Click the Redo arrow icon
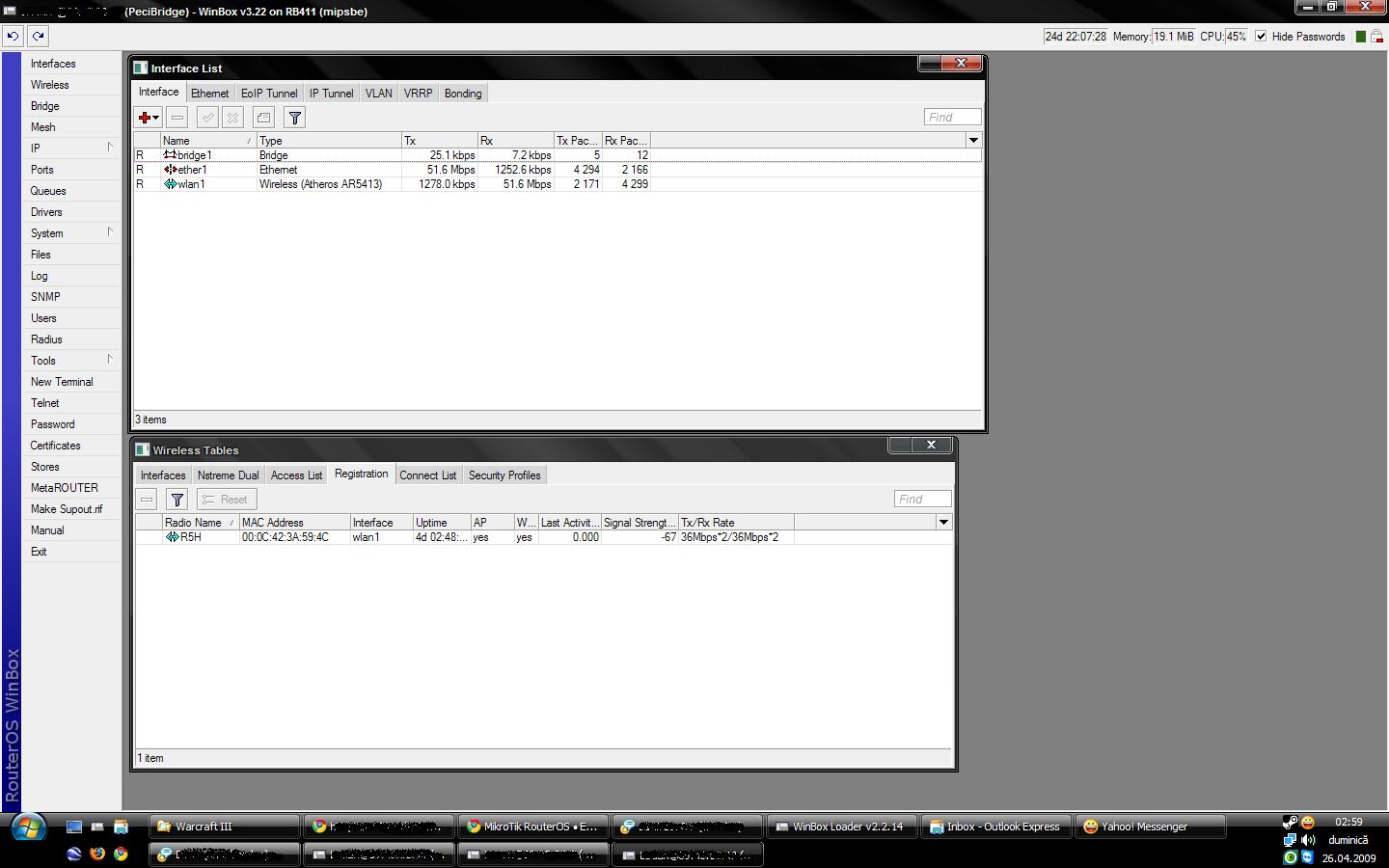 click(x=38, y=36)
